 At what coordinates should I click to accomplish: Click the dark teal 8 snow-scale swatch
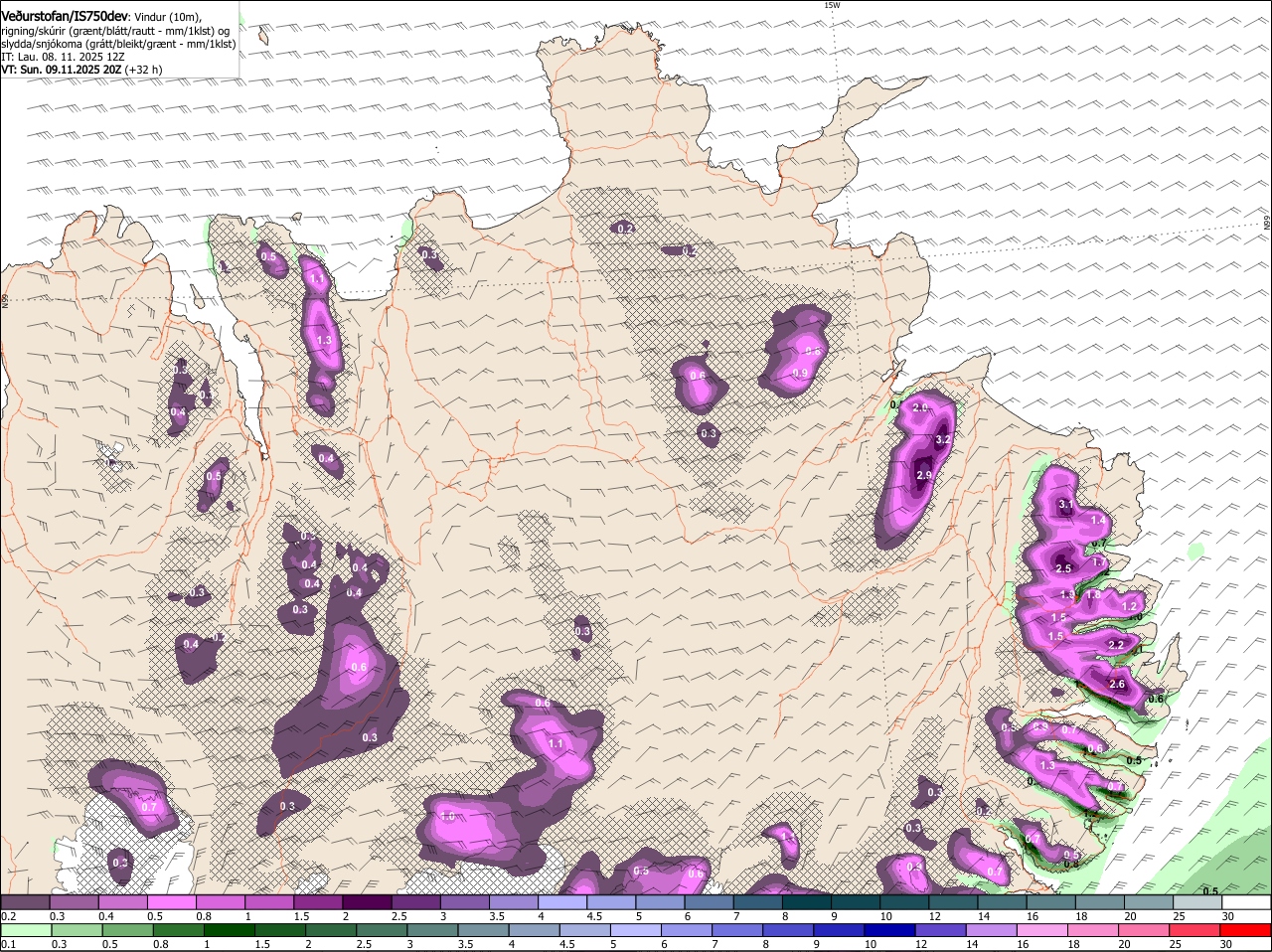pos(807,902)
